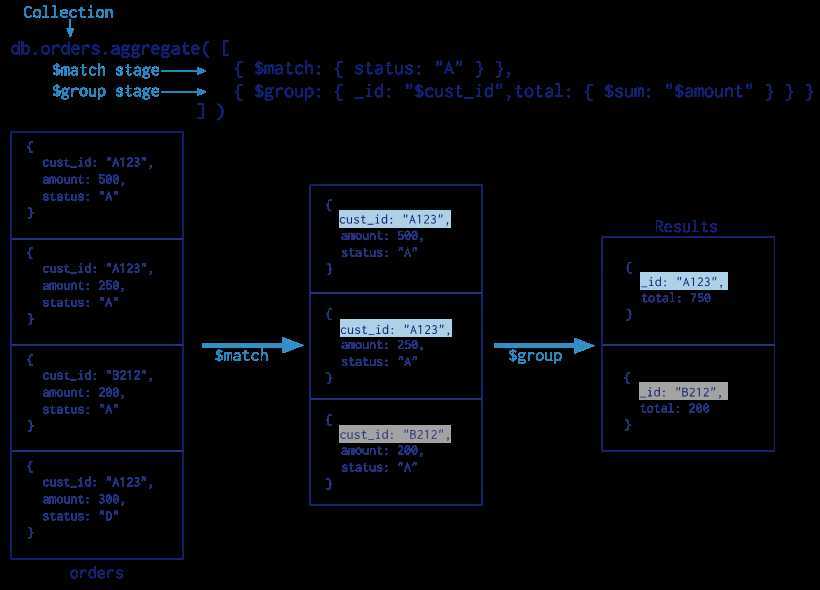Click cust_id "A123" above amount 300 in orders
The image size is (820, 590).
pos(97,482)
